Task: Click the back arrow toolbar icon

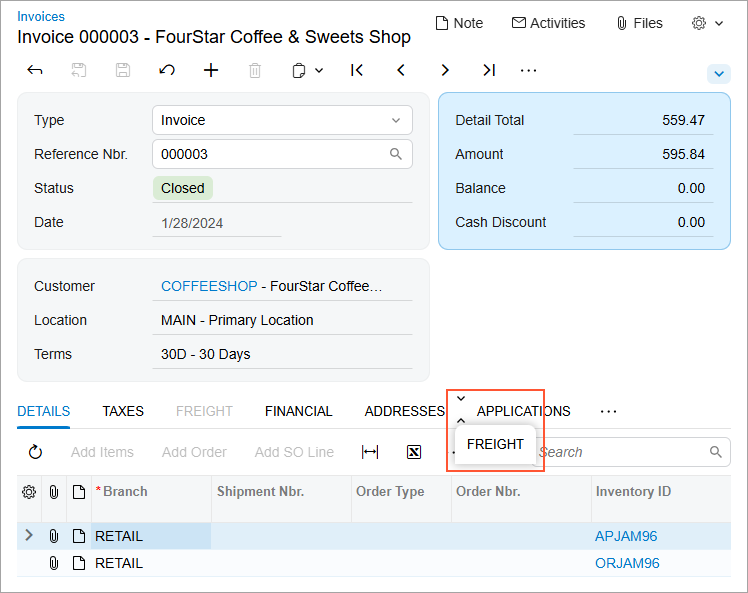Action: click(x=35, y=70)
